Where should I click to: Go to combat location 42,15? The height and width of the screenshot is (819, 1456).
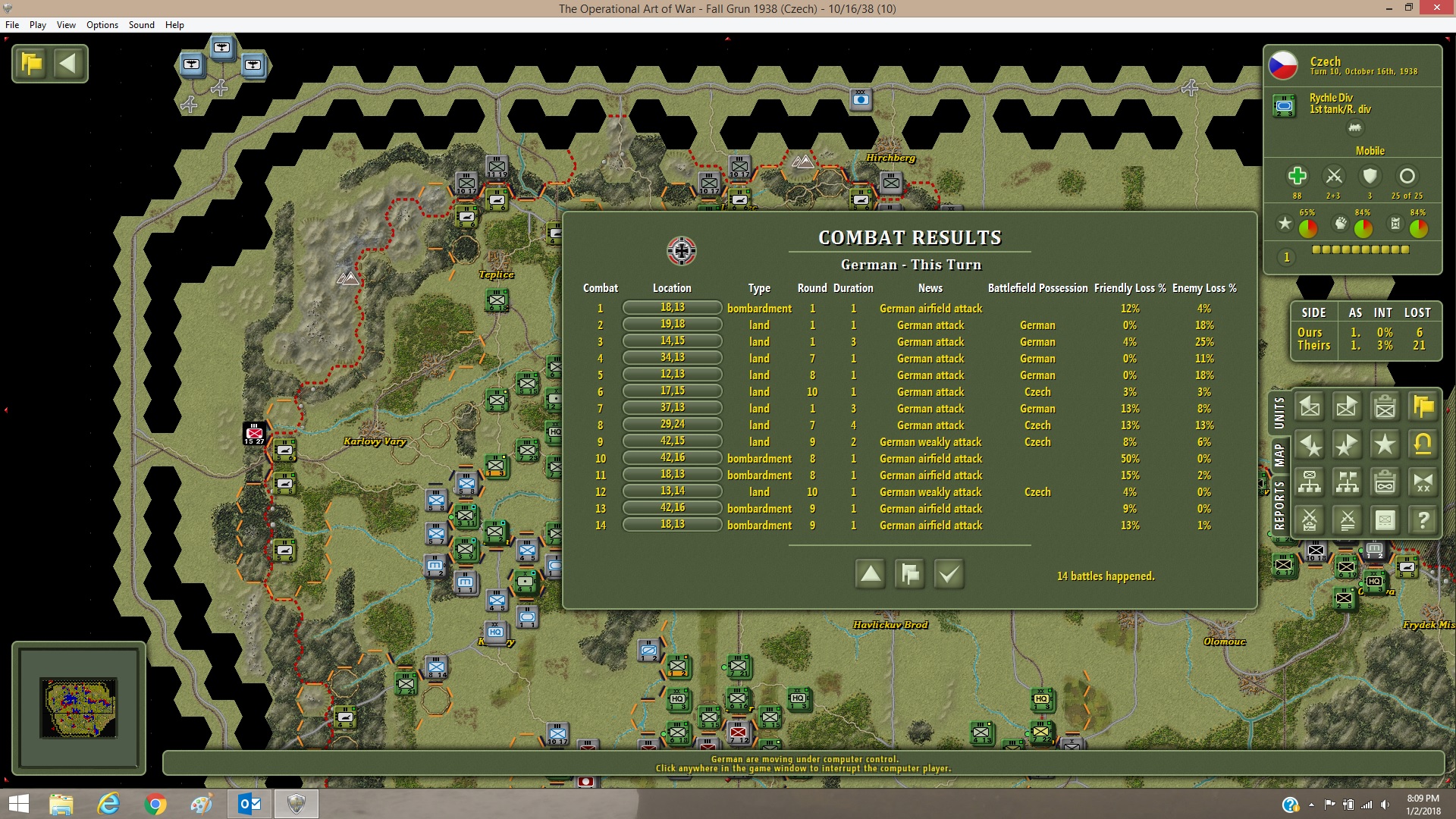click(672, 441)
